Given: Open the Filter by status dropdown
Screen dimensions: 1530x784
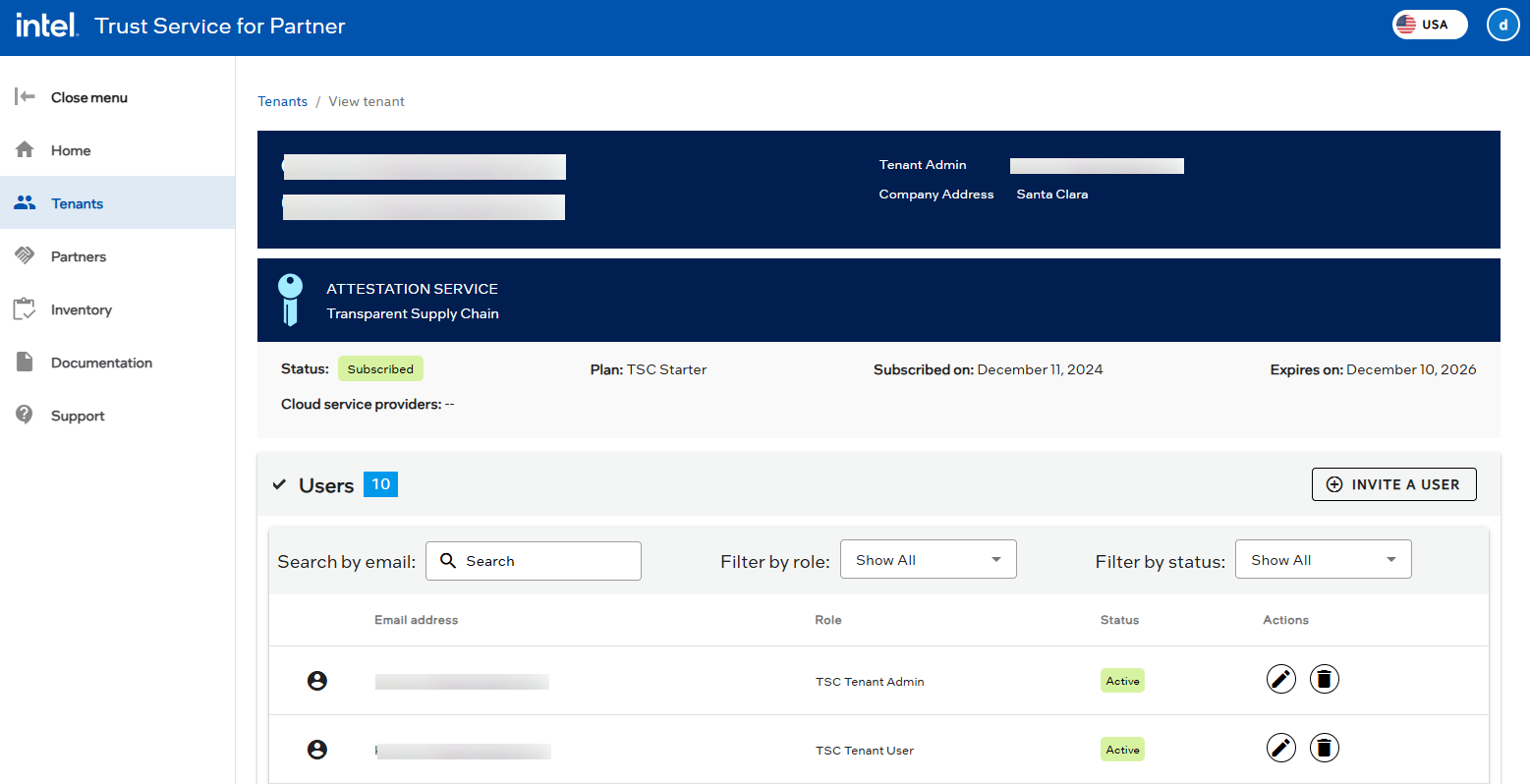Looking at the screenshot, I should 1323,560.
